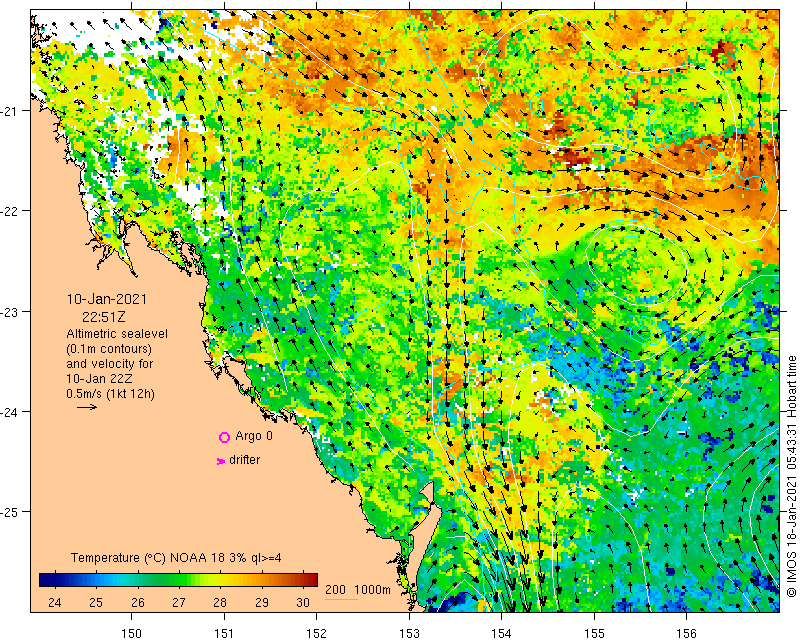Click the latitude axis label "-23"
Image resolution: width=800 pixels, height=640 pixels.
(x=10, y=311)
